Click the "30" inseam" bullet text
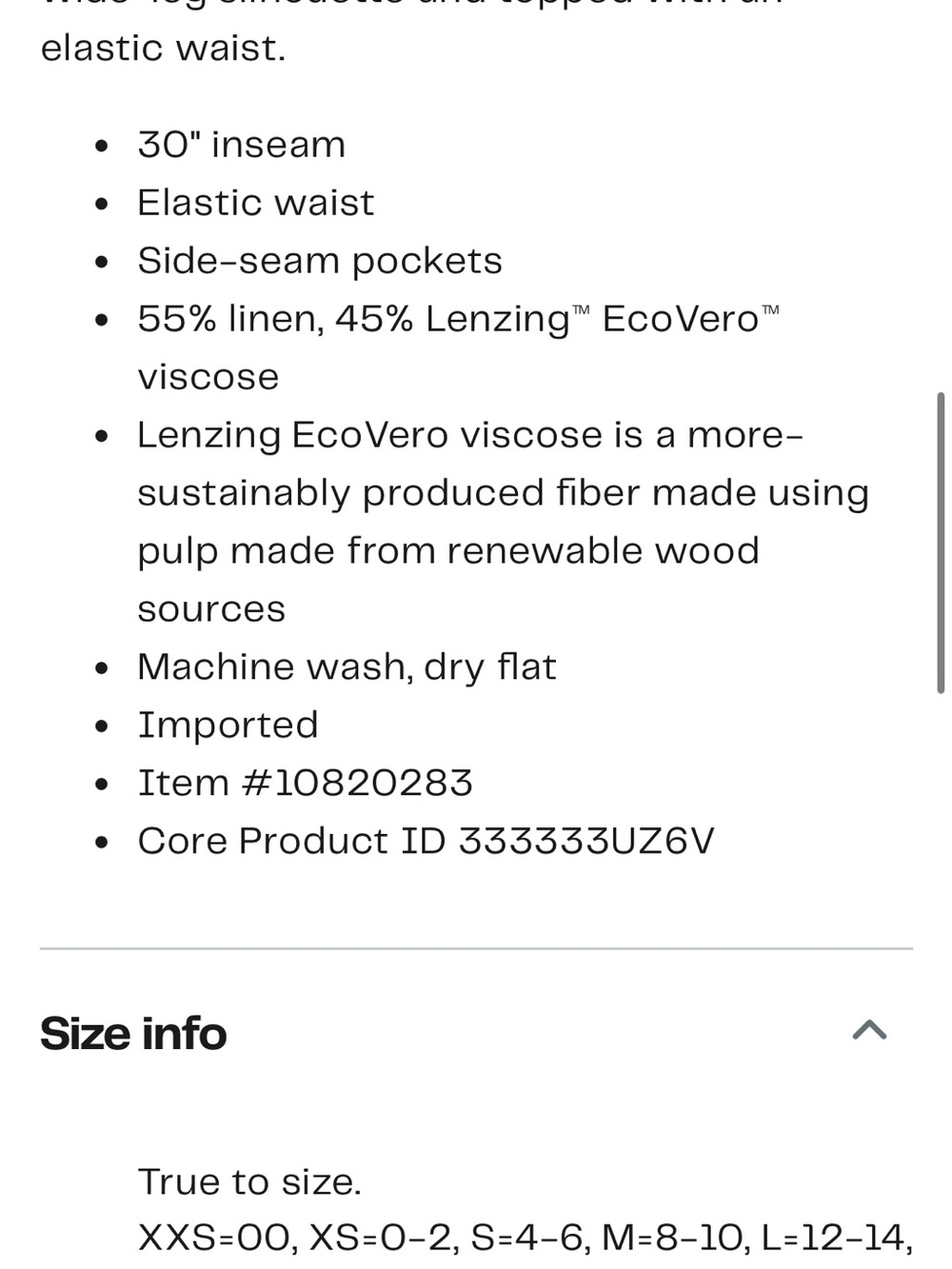 tap(242, 146)
